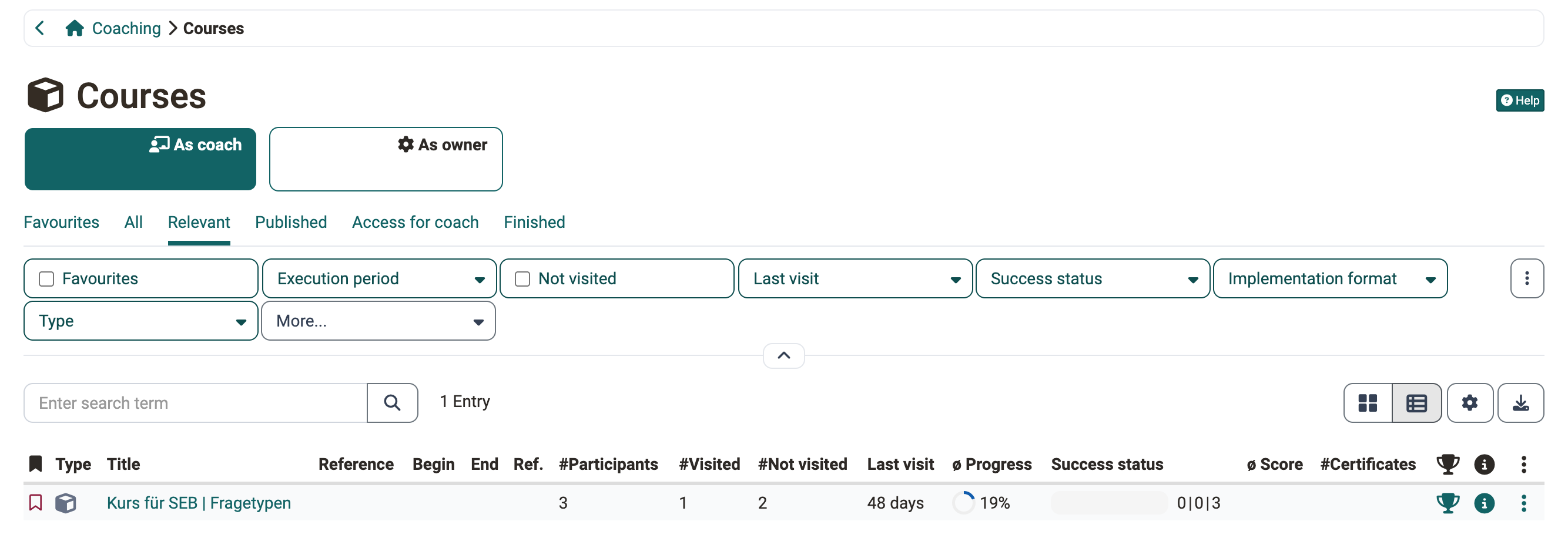Viewport: 1568px width, 538px height.
Task: Download the table export
Action: [1520, 403]
